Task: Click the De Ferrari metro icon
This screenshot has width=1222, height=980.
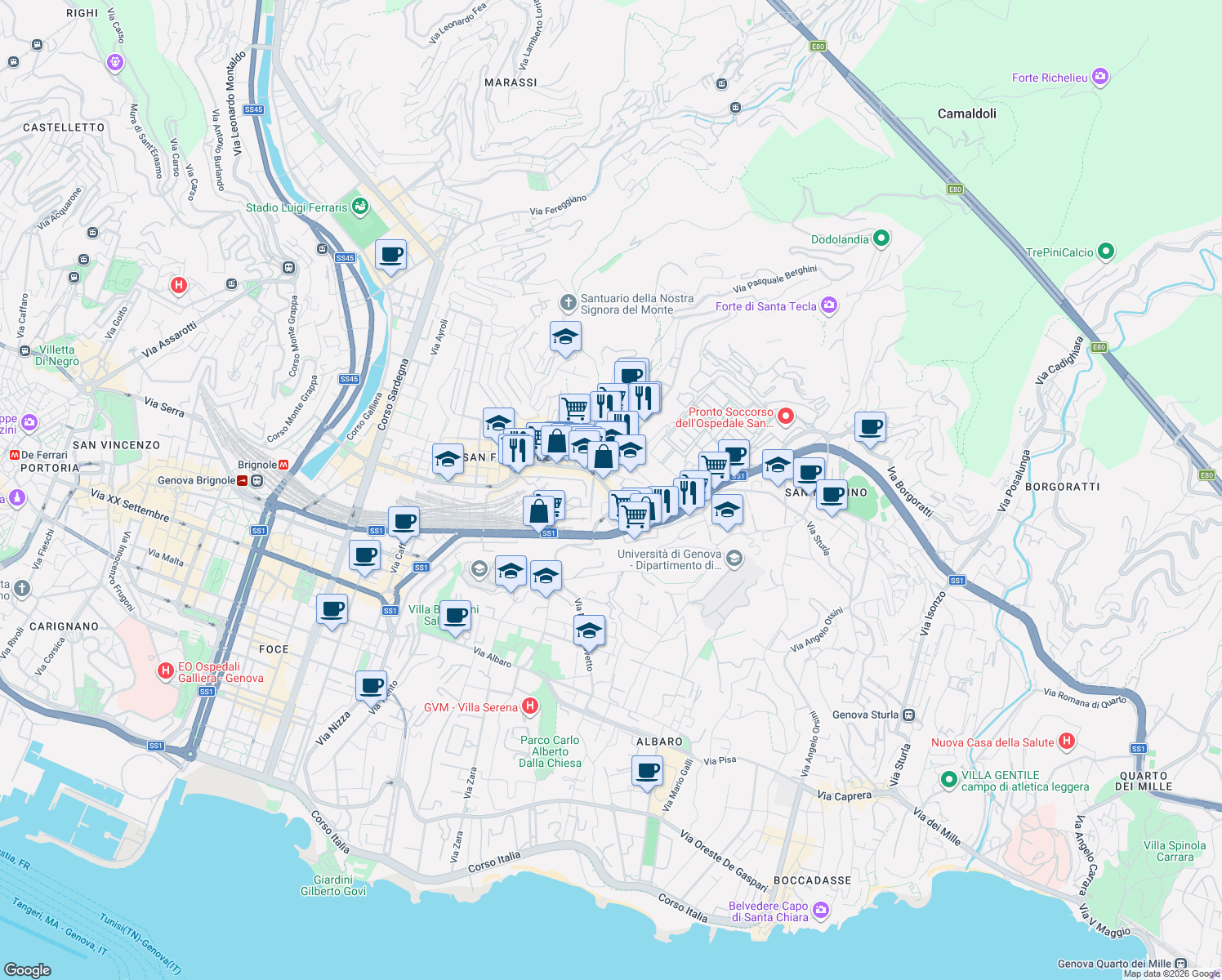Action: 14,455
